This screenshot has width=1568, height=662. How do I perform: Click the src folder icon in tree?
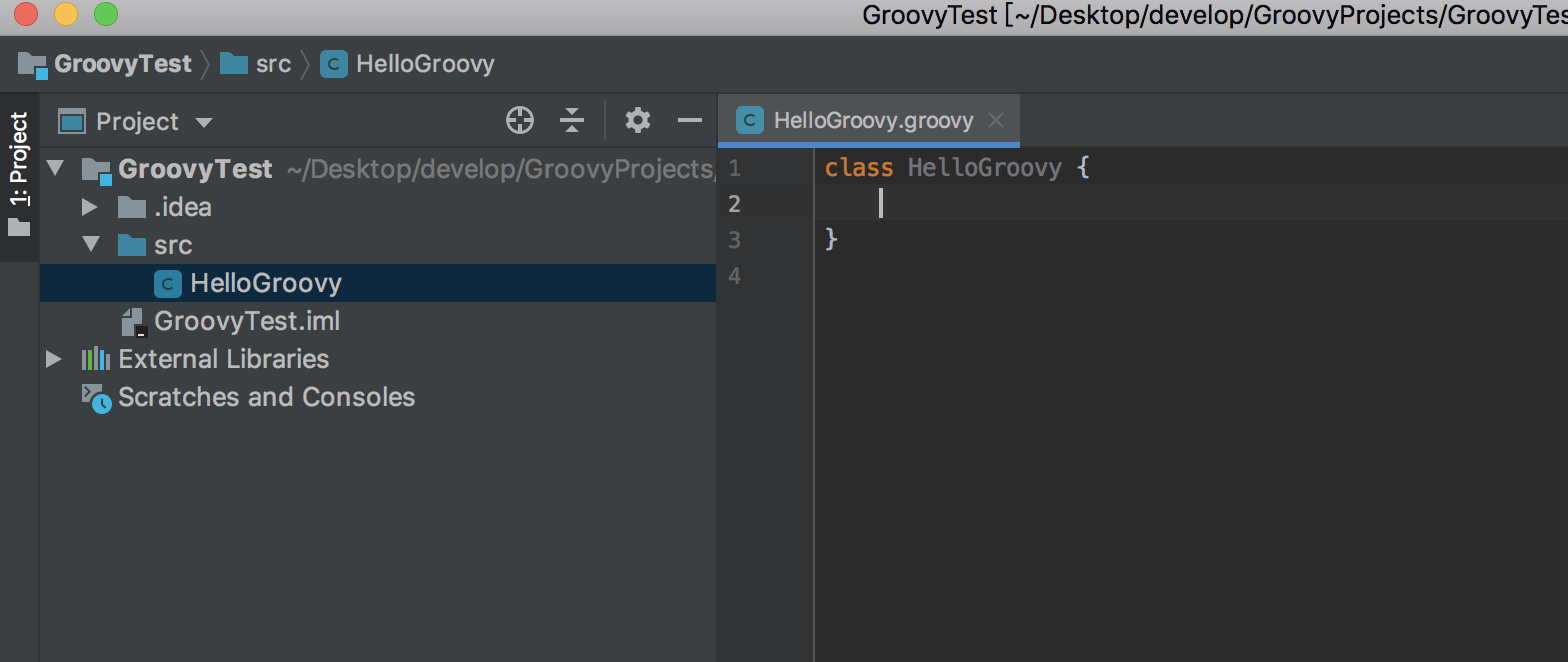click(132, 245)
